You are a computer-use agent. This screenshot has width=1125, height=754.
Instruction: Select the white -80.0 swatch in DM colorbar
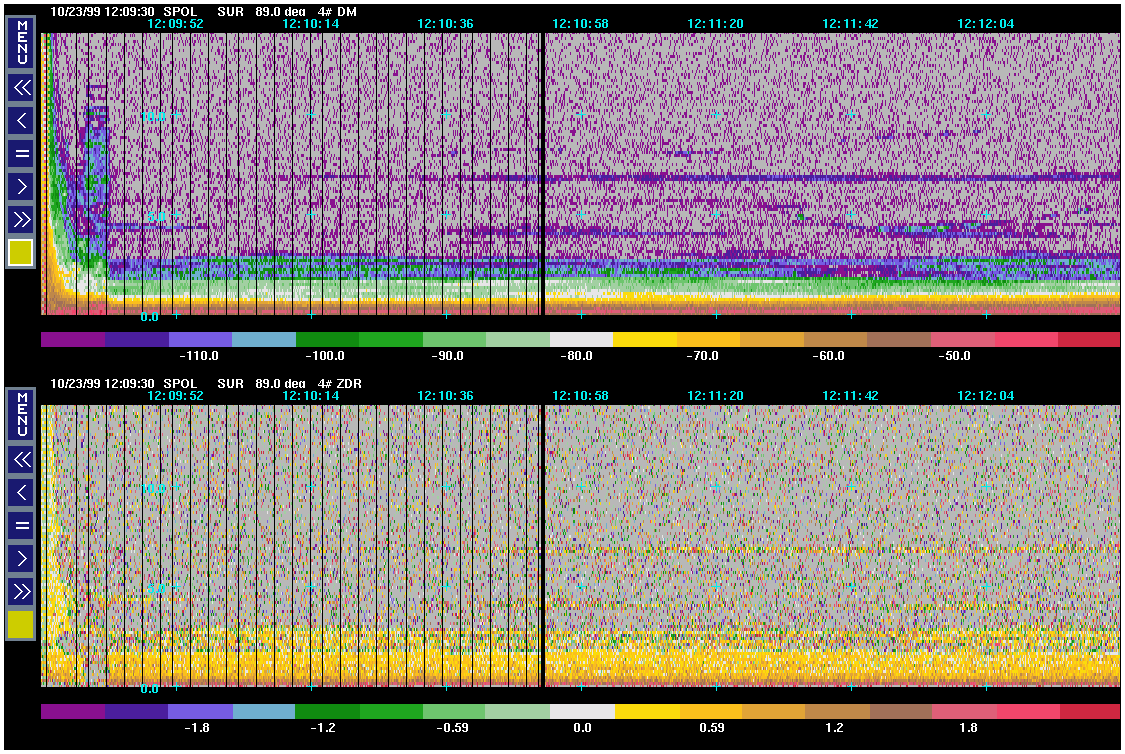[x=582, y=339]
